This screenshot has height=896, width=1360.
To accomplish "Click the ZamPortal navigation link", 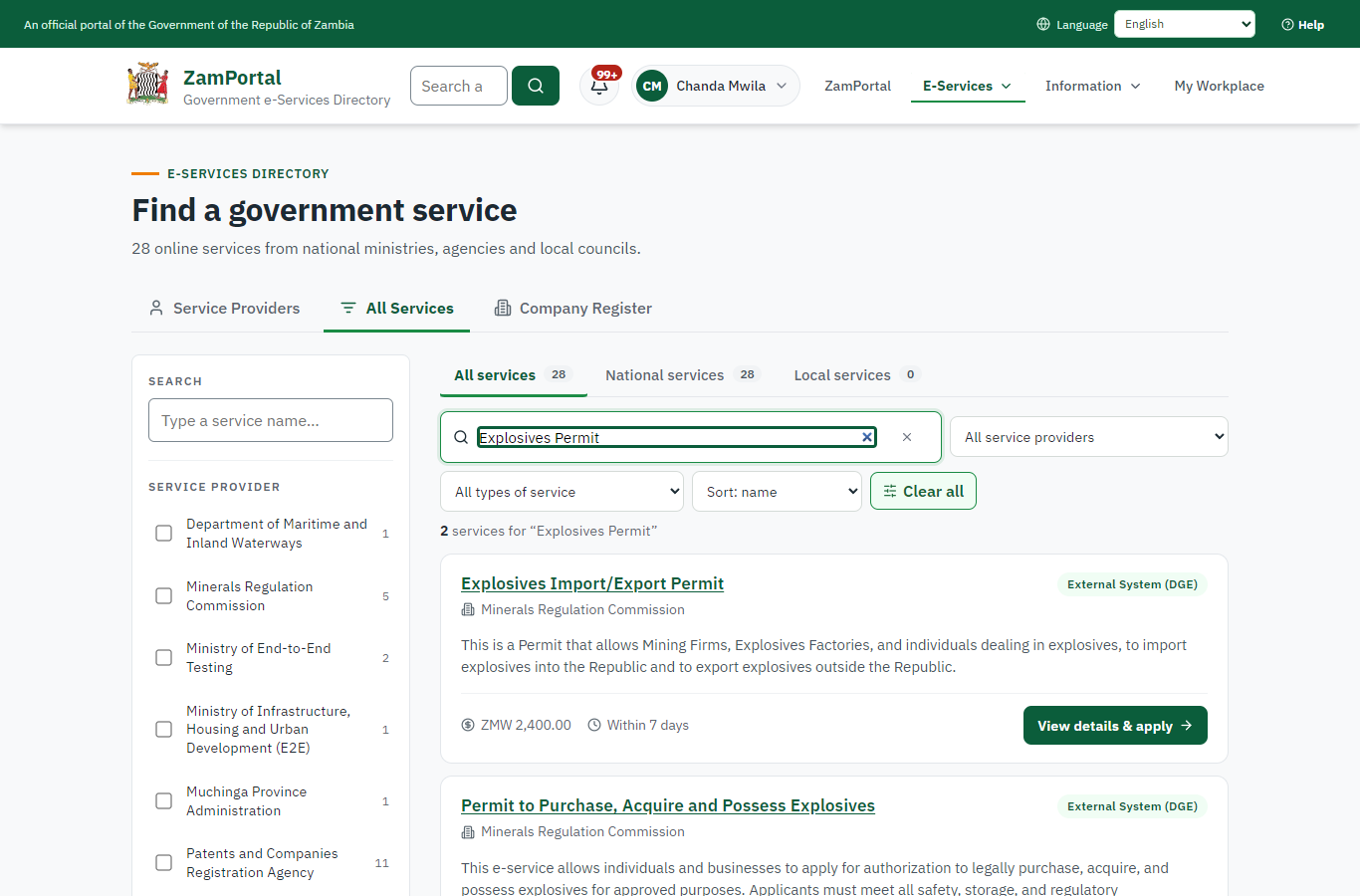I will (x=857, y=86).
